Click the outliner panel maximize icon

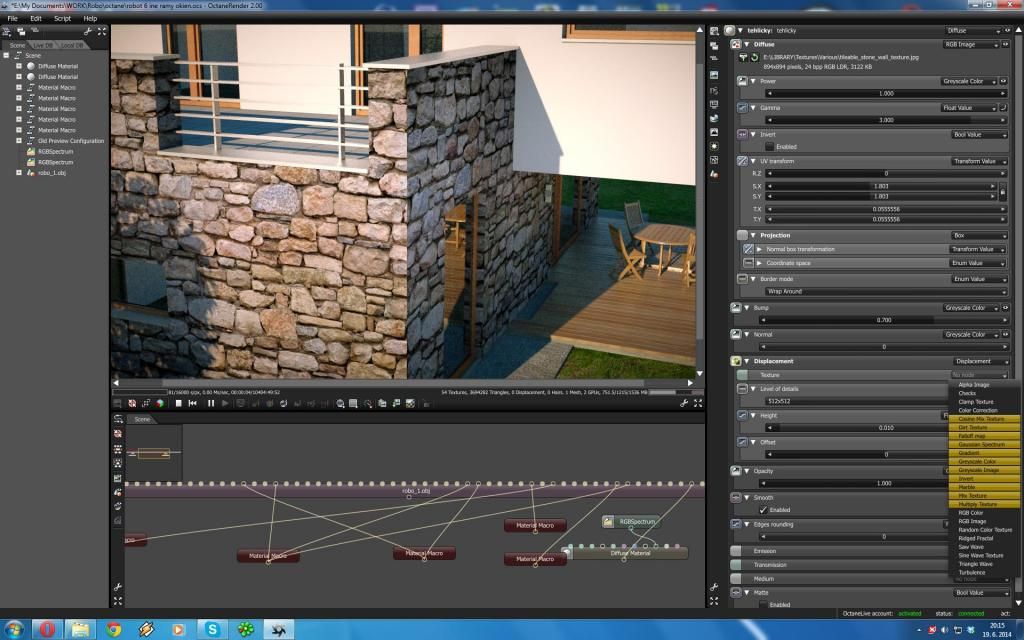[102, 31]
